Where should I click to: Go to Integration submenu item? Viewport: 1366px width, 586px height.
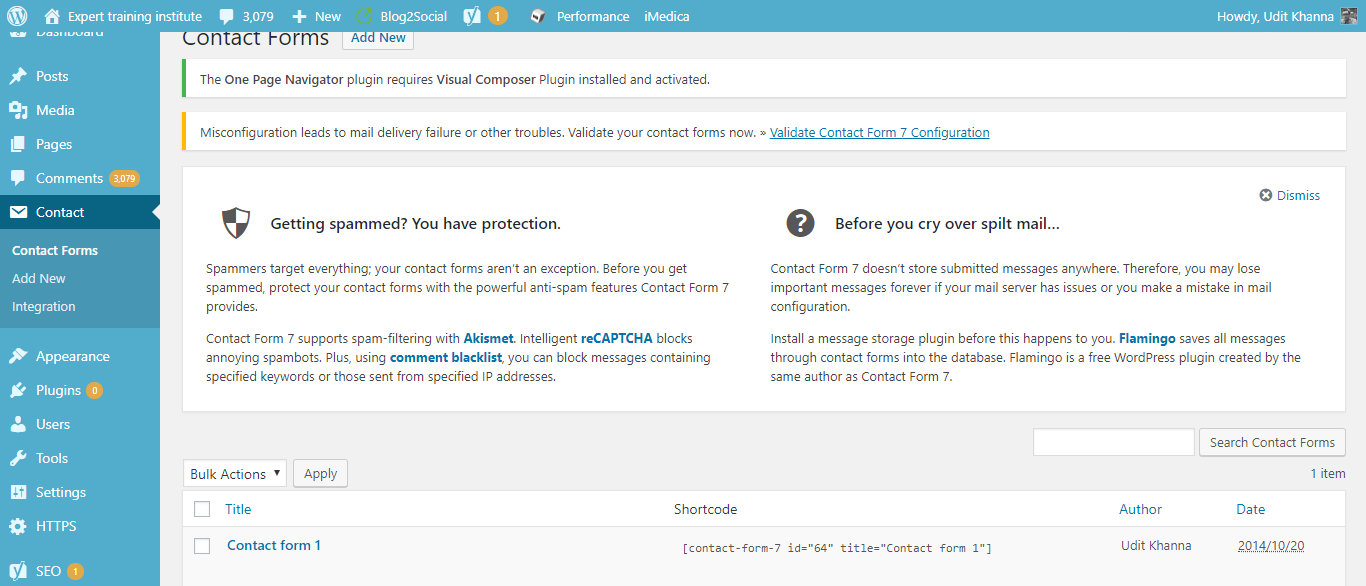[43, 306]
